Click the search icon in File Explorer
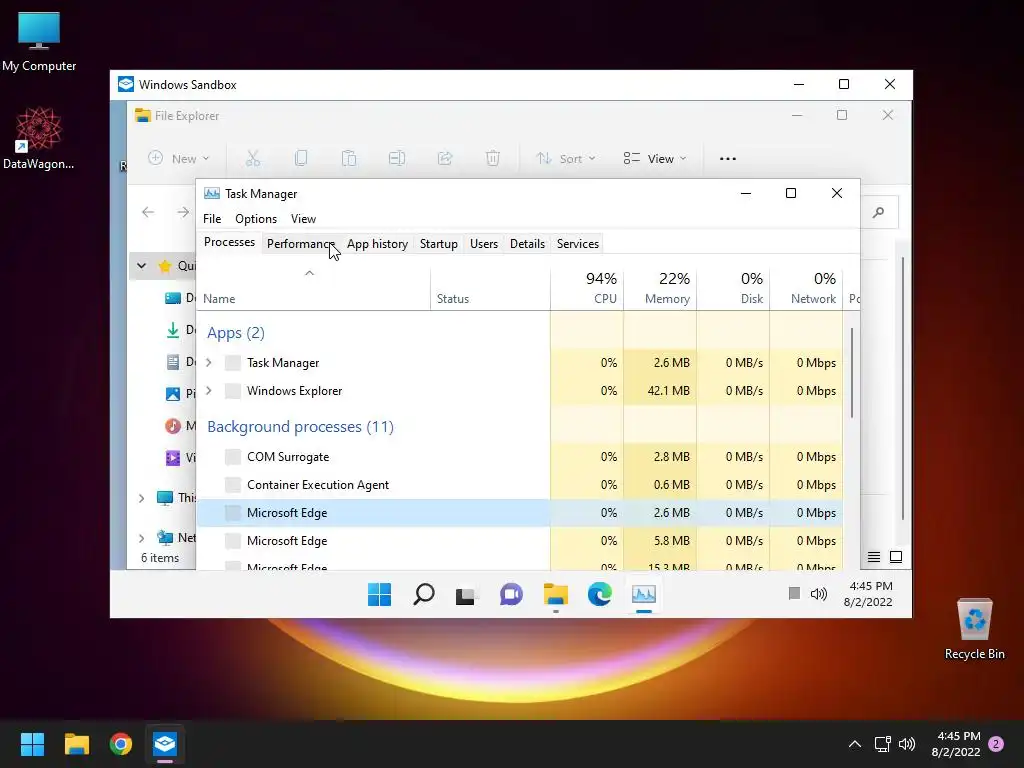 point(878,212)
